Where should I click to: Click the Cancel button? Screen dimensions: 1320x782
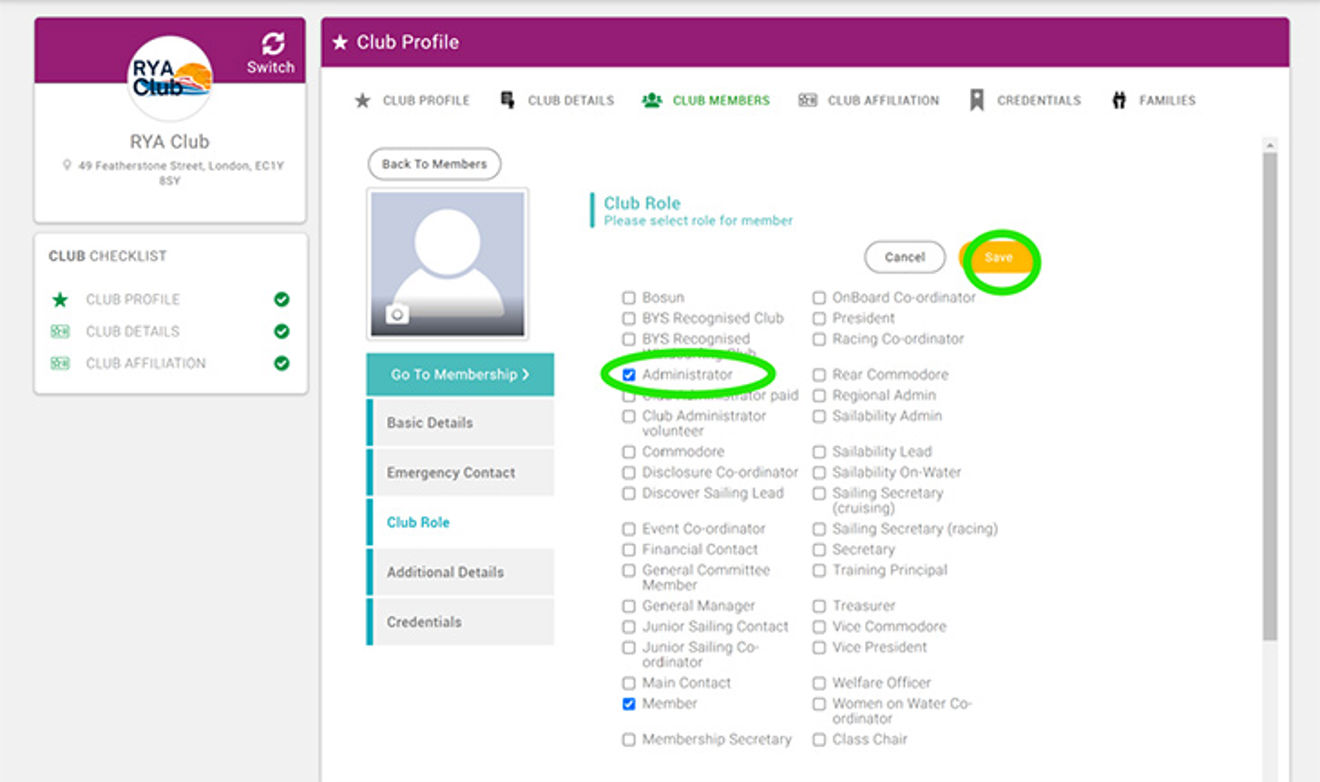point(904,257)
